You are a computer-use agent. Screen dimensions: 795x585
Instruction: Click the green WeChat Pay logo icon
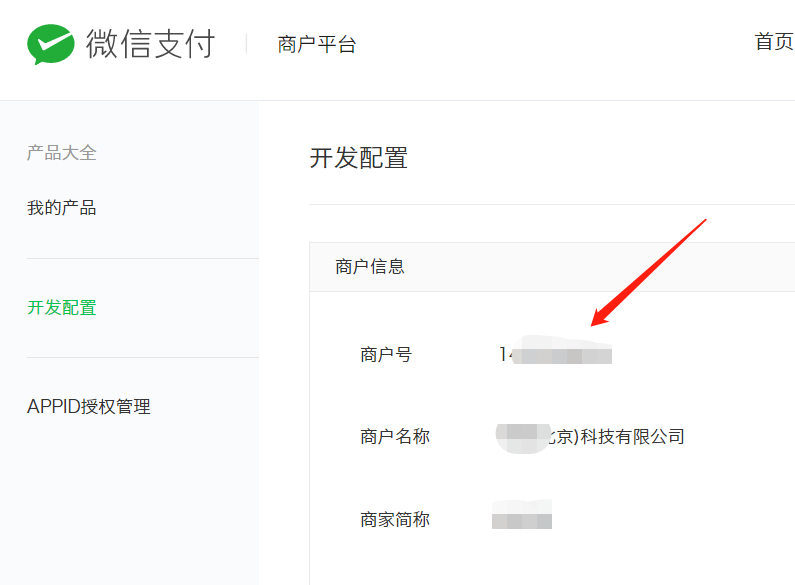coord(51,44)
